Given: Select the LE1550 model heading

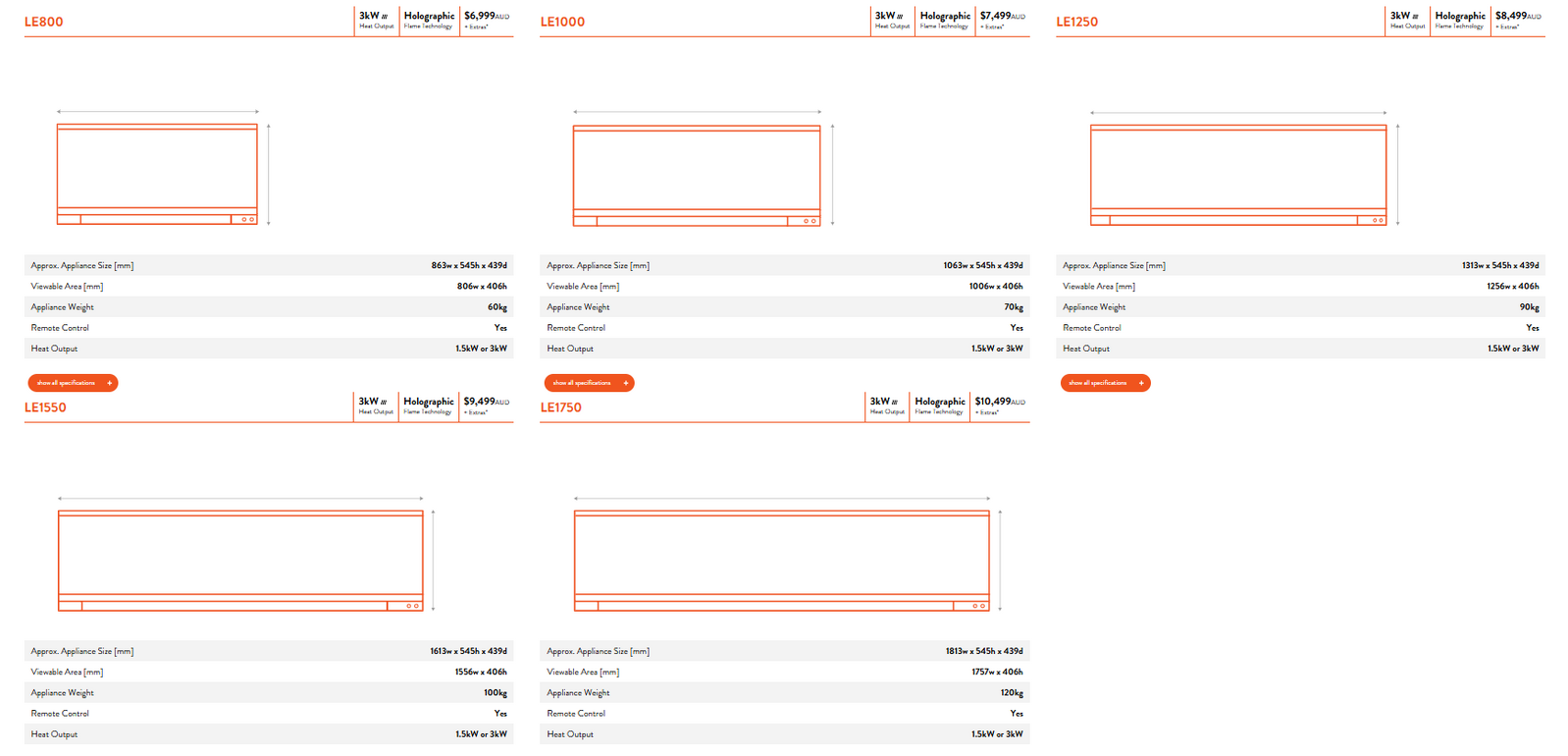Looking at the screenshot, I should 46,407.
